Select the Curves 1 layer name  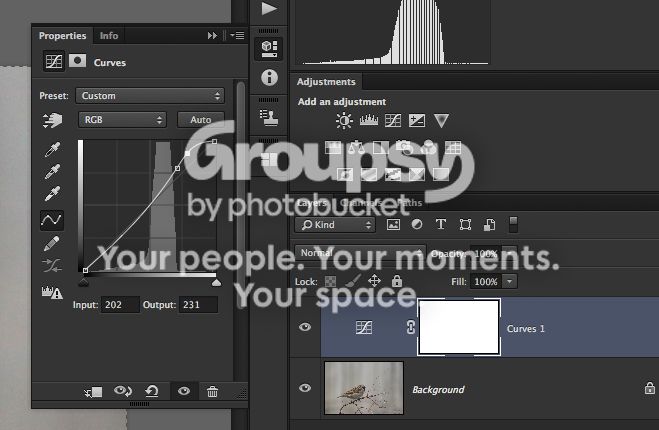click(525, 329)
